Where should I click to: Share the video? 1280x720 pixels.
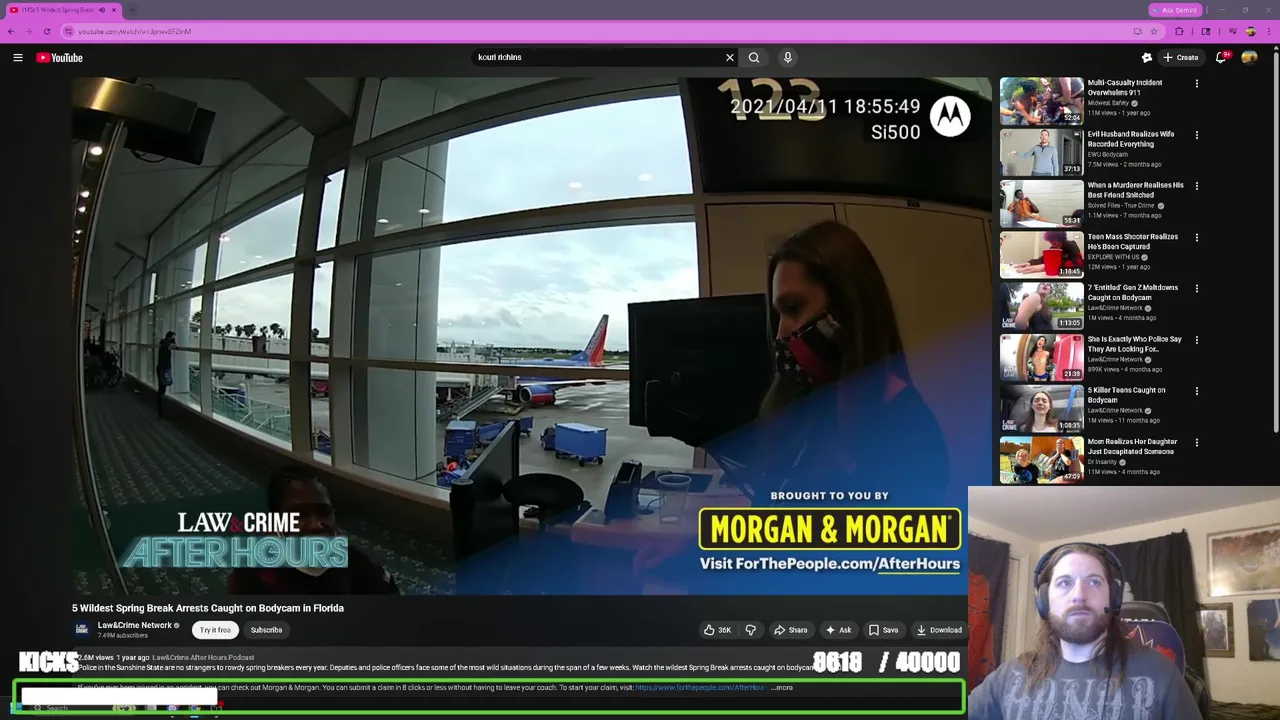(x=790, y=630)
